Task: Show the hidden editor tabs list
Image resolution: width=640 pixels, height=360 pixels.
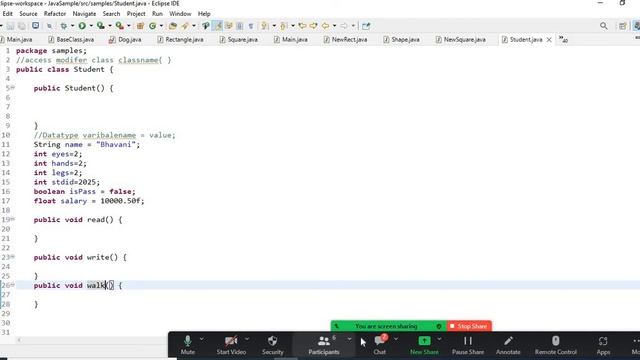Action: click(x=563, y=39)
